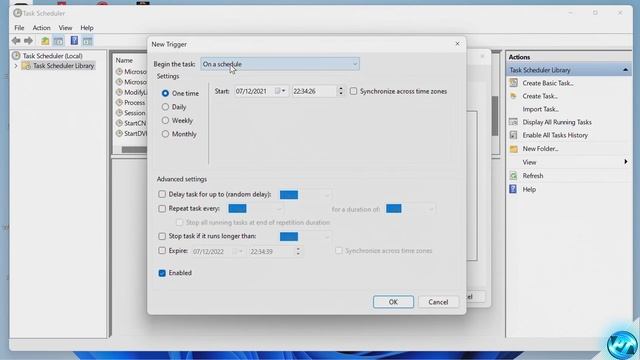Open the random delay duration dropdown

pyautogui.click(x=327, y=195)
